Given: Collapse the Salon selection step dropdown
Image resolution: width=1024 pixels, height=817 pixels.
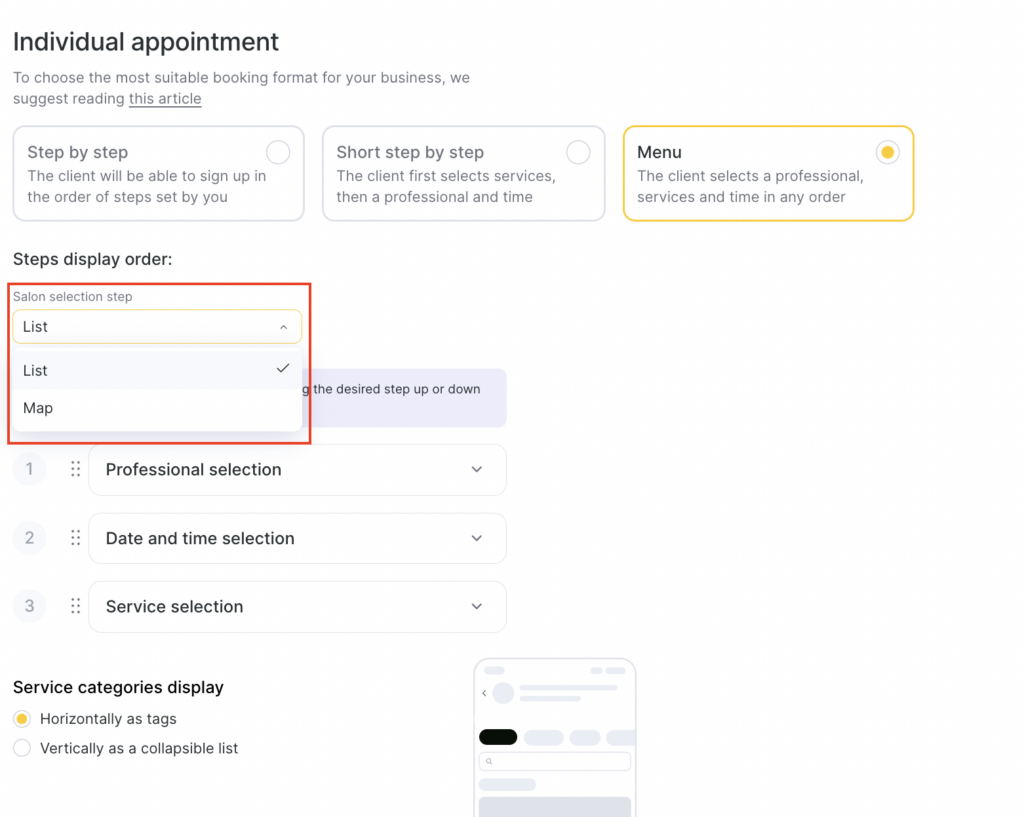Looking at the screenshot, I should [x=283, y=327].
